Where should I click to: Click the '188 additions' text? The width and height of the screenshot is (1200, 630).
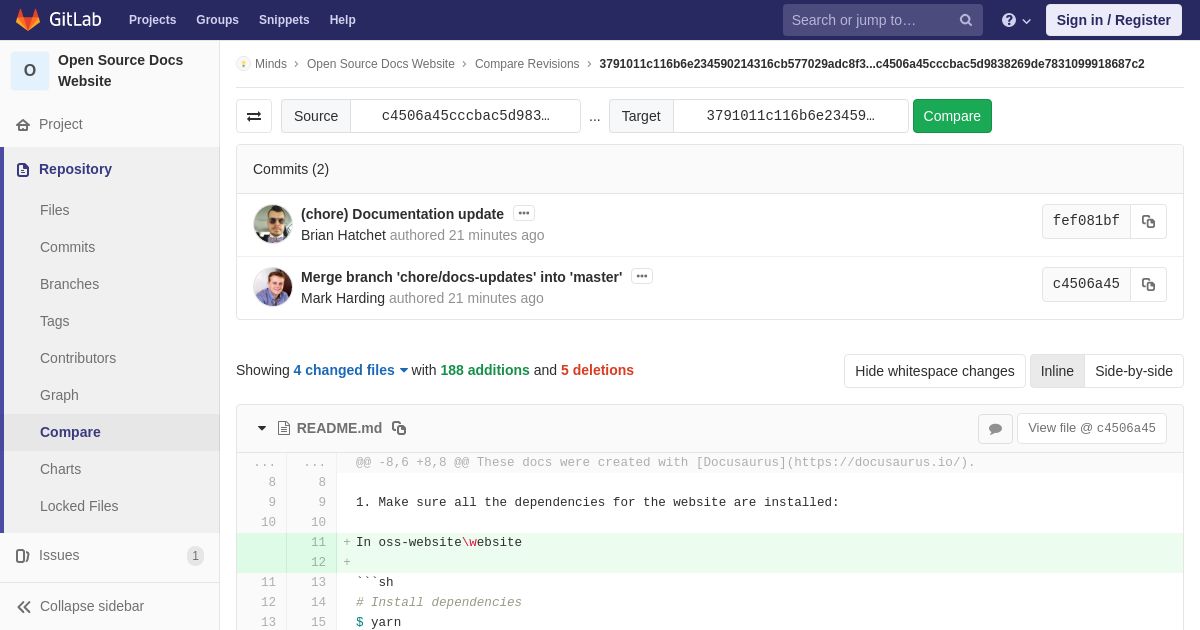point(485,370)
